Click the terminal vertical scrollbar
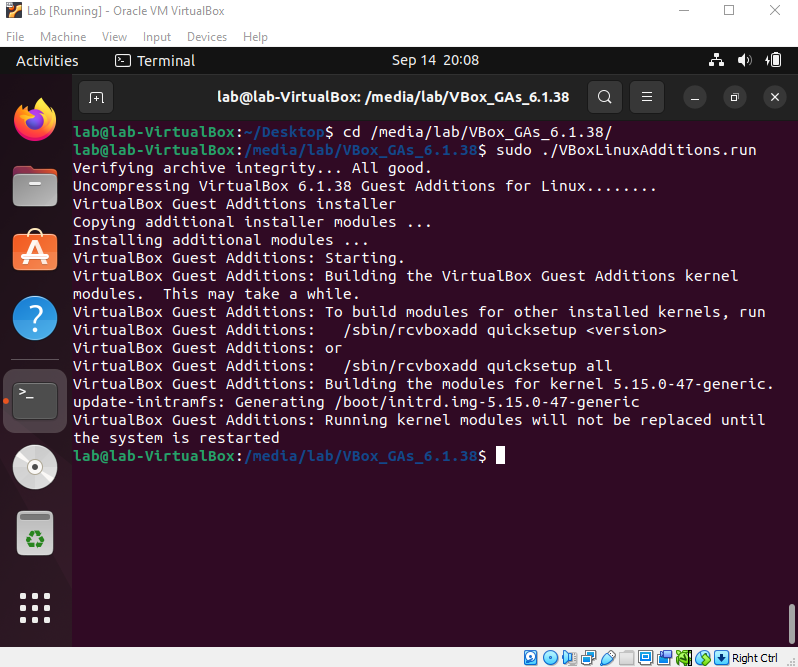Viewport: 798px width, 667px height. (791, 624)
